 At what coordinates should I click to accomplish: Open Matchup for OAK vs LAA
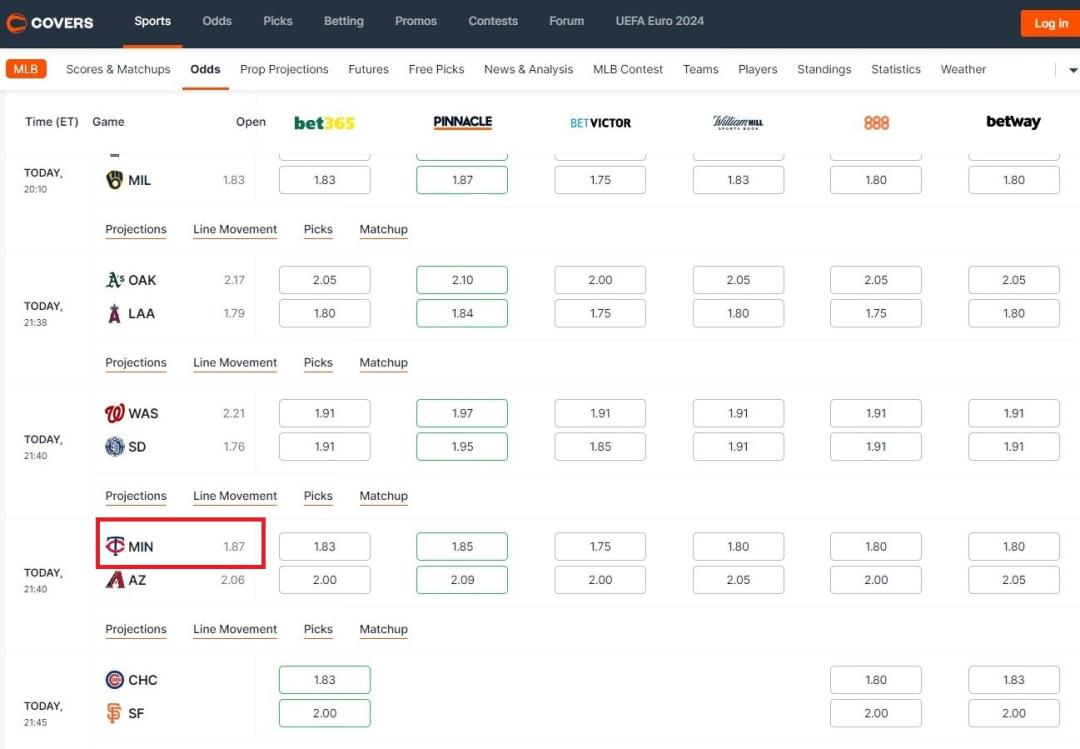[x=384, y=363]
